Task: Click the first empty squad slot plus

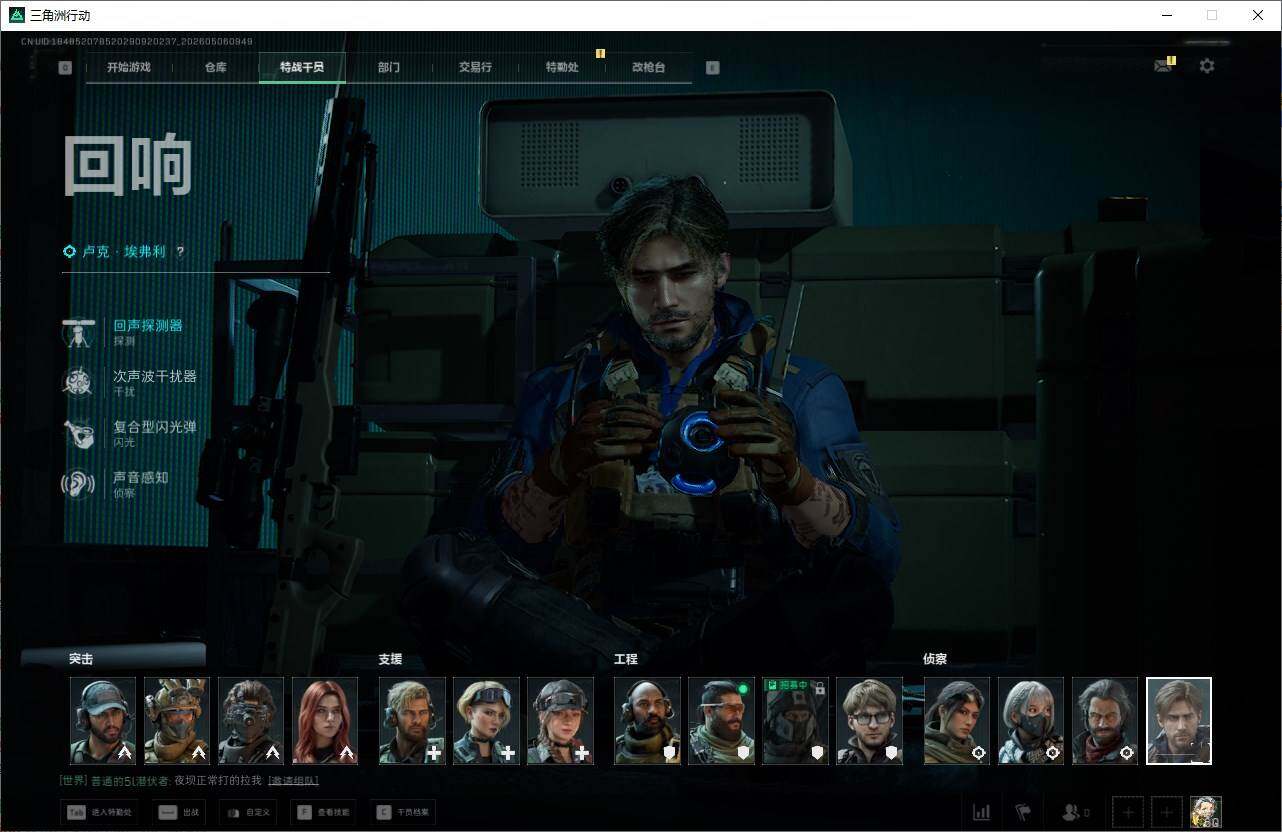Action: point(1127,811)
